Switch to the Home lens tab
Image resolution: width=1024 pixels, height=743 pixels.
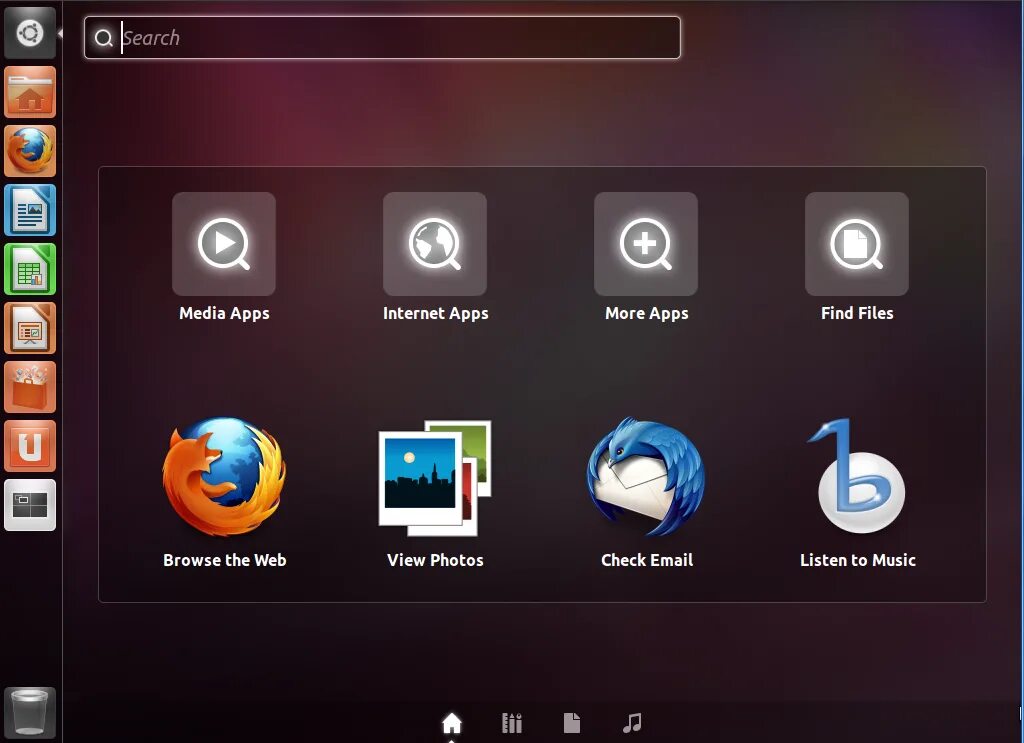coord(452,723)
